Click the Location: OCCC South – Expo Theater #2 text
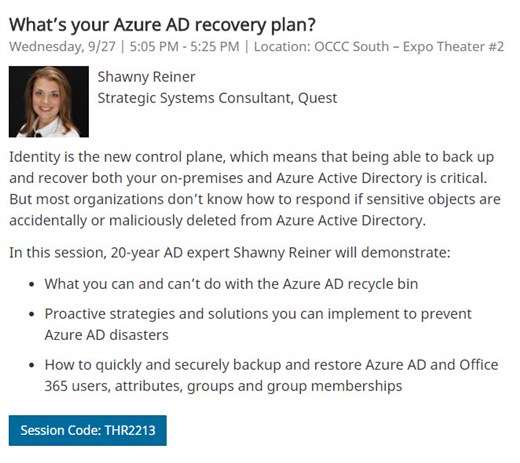This screenshot has height=463, width=520. [x=379, y=47]
